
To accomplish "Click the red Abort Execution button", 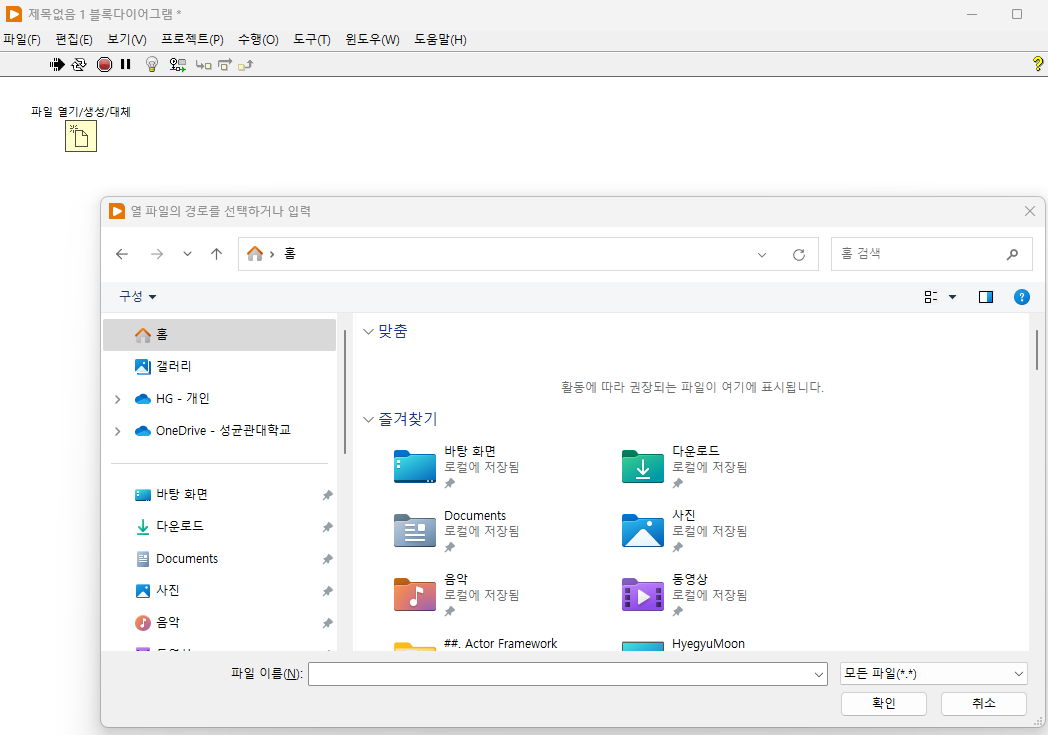I will 104,64.
